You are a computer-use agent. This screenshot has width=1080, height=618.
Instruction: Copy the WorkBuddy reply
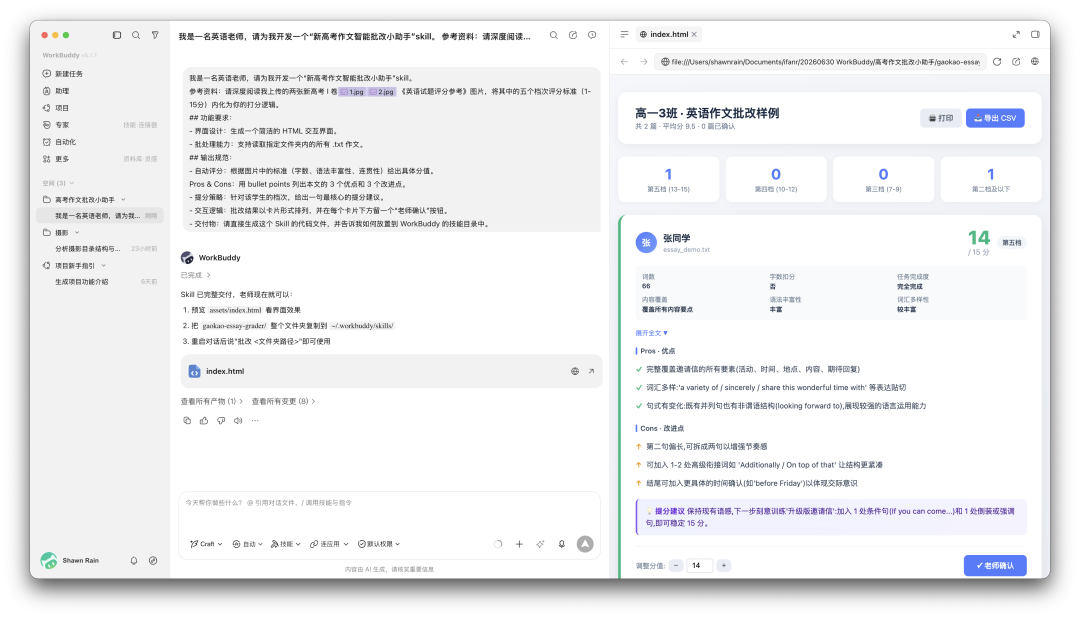[x=187, y=420]
